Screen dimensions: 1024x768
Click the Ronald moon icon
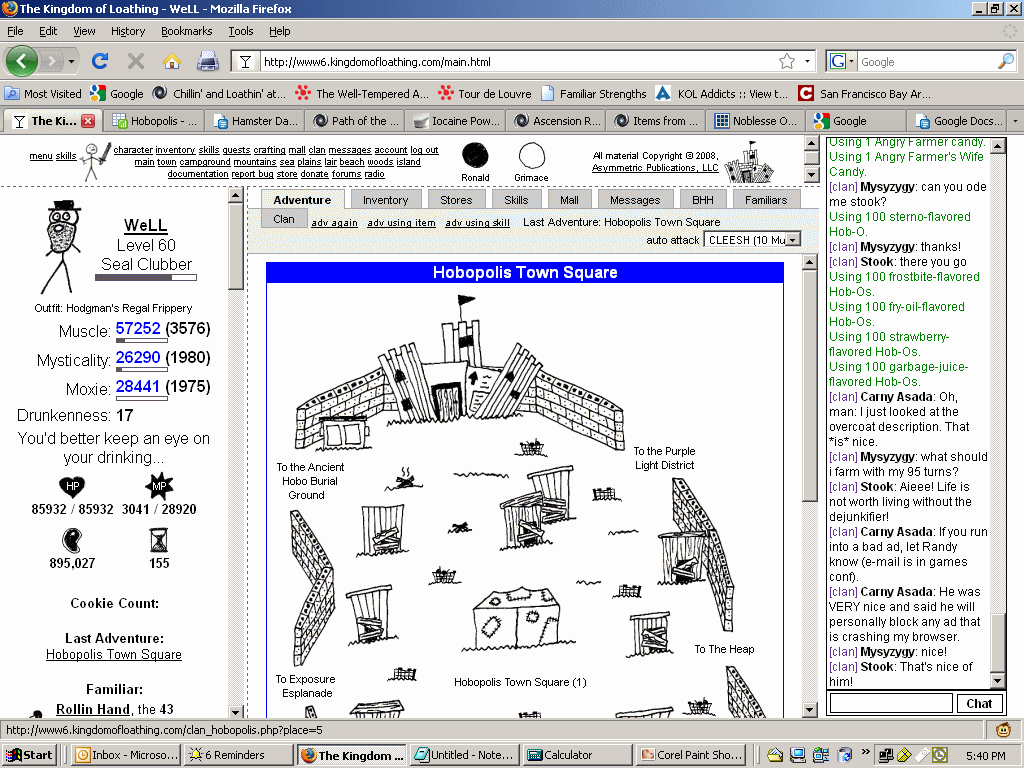click(x=475, y=156)
